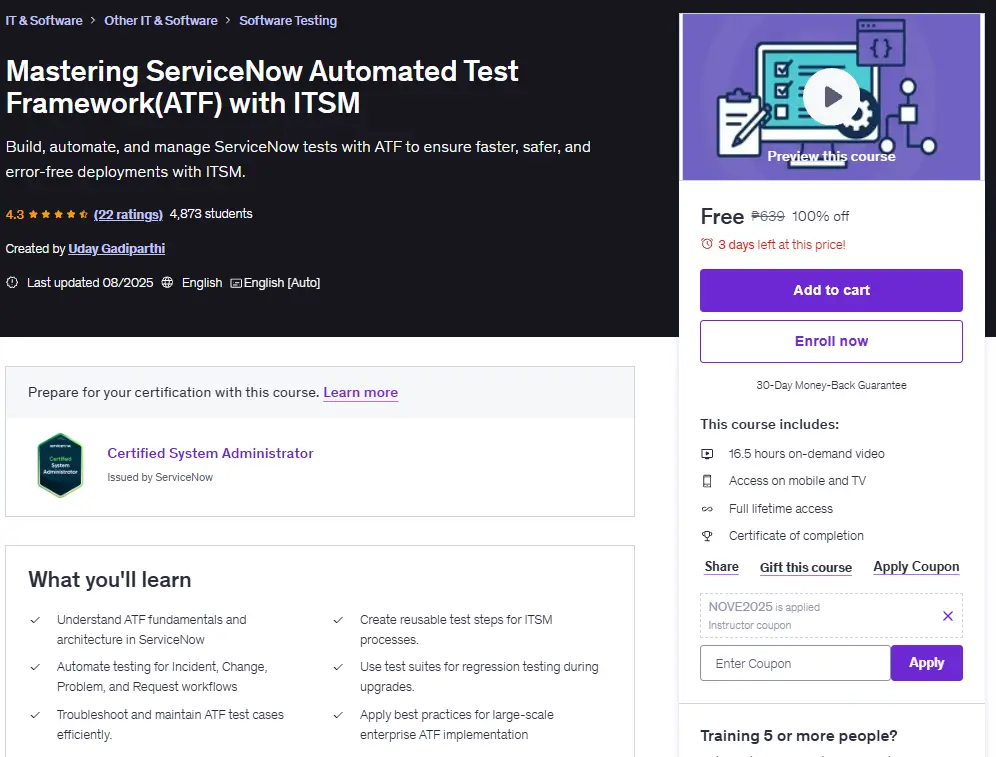
Task: Open the 22 ratings link
Action: (x=128, y=214)
